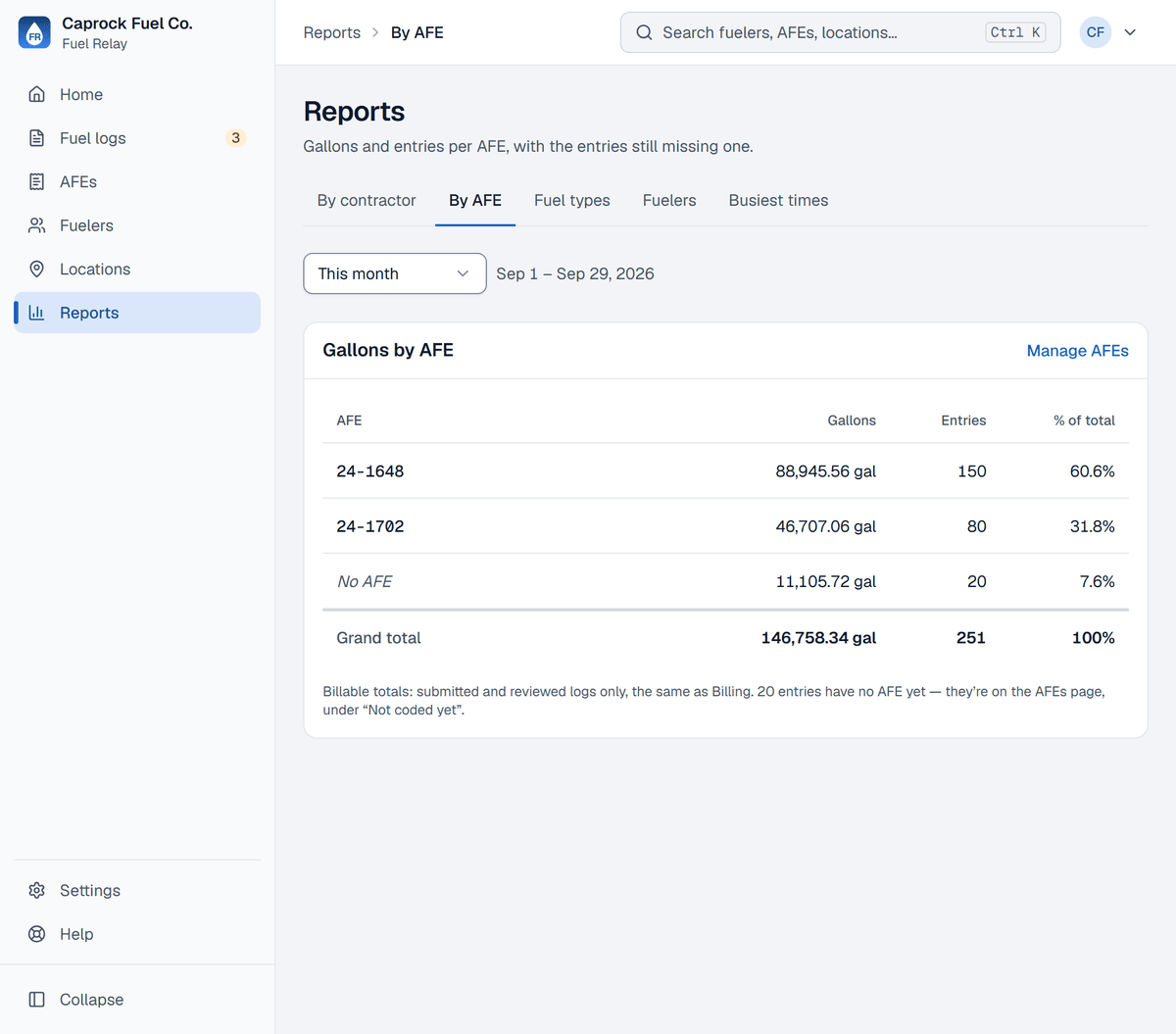Screen dimensions: 1176x1034
Task: Open AFEs in the sidebar
Action: coord(137,181)
